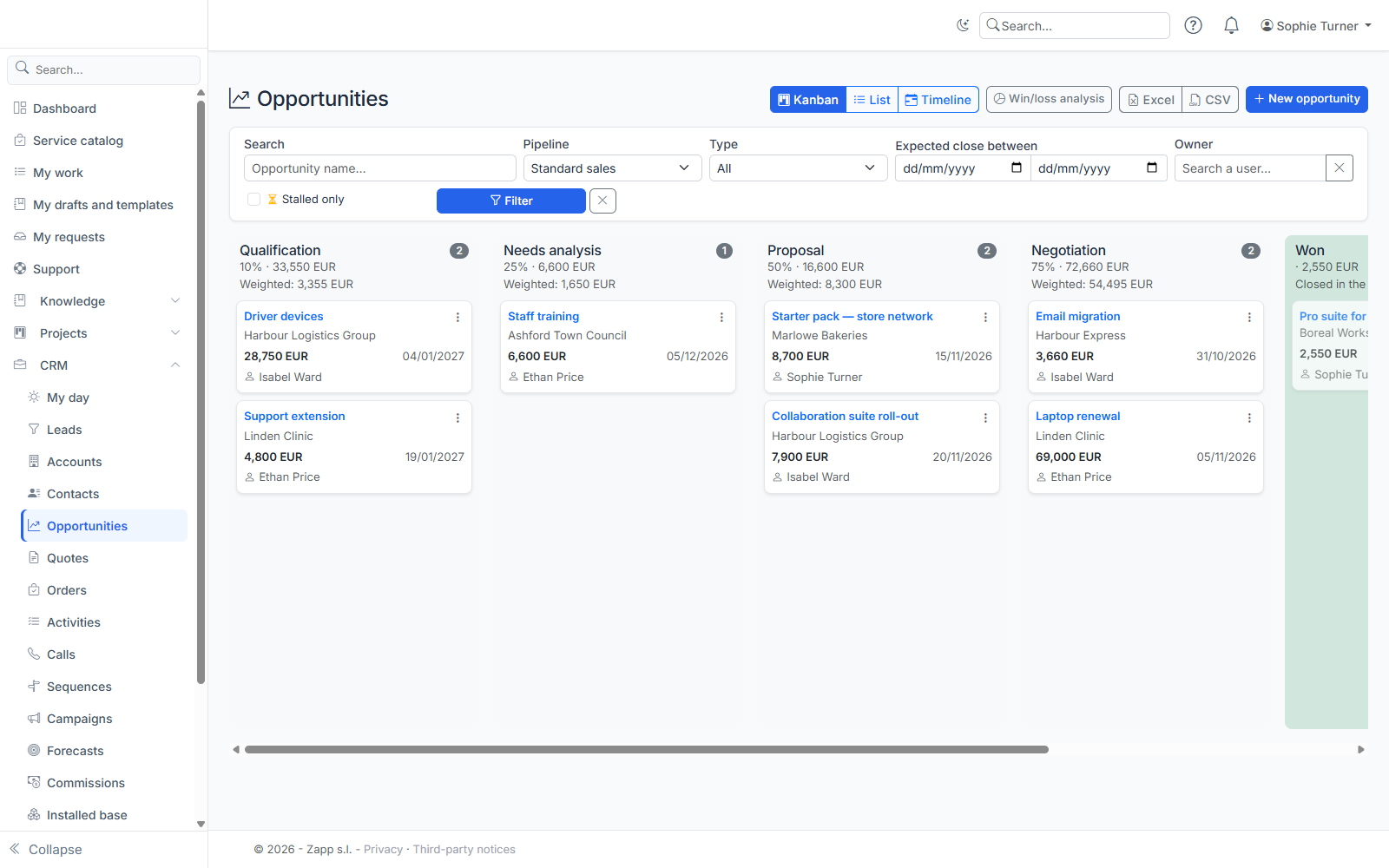Open menu for Collaboration suite roll-out card

coord(985,418)
